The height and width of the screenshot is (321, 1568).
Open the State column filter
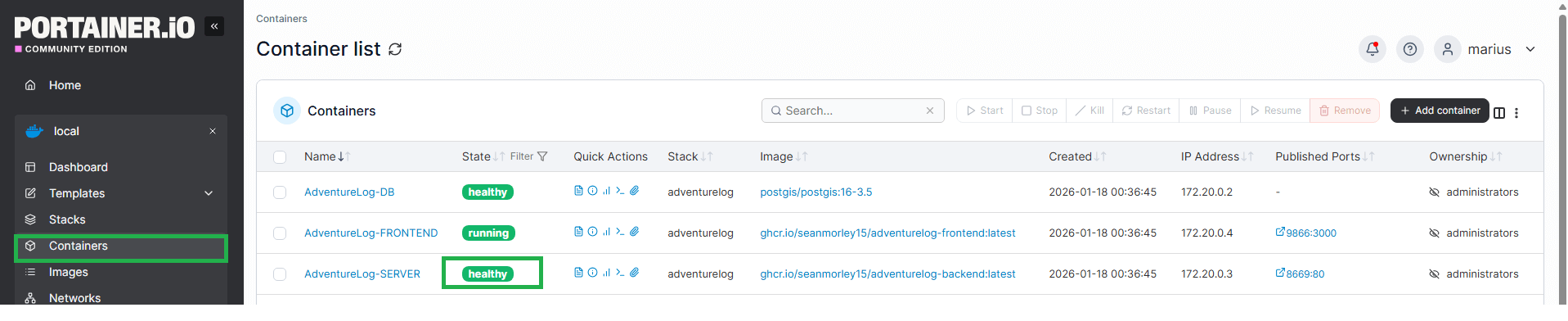(529, 156)
